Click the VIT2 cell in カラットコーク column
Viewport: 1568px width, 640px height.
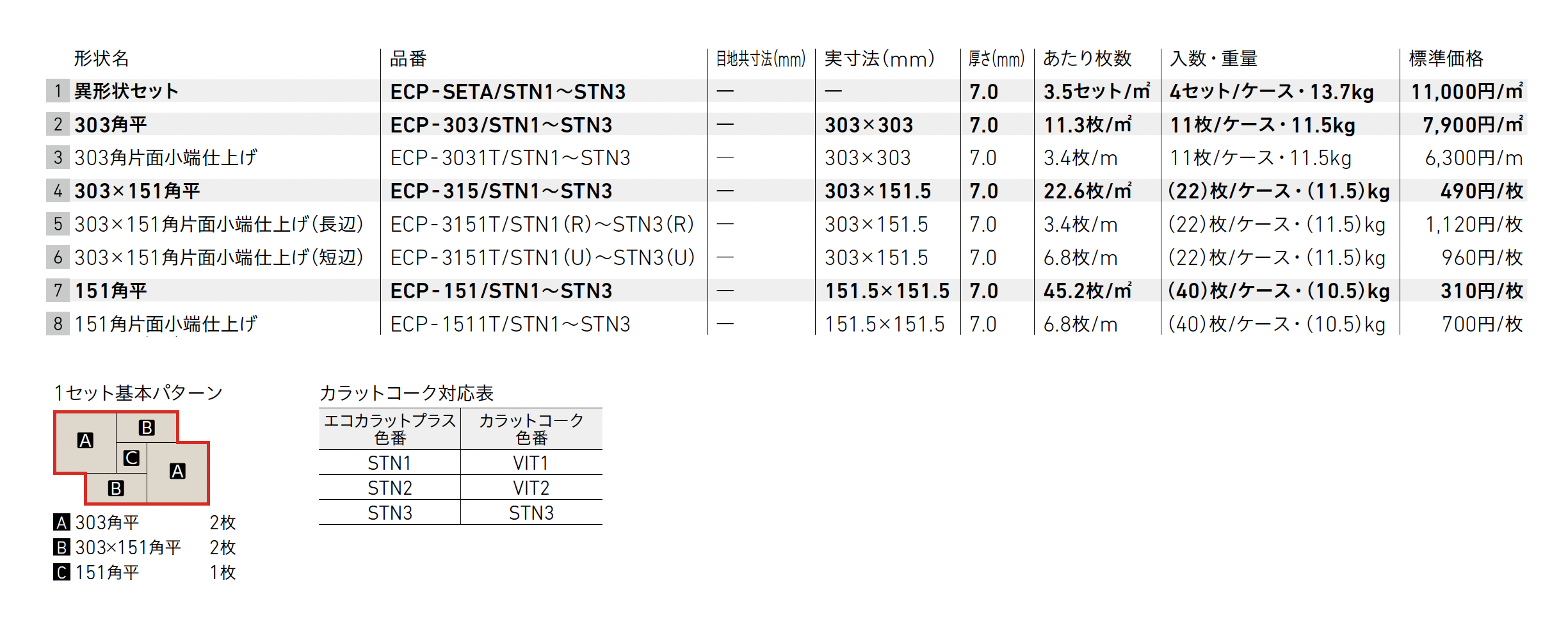[531, 488]
